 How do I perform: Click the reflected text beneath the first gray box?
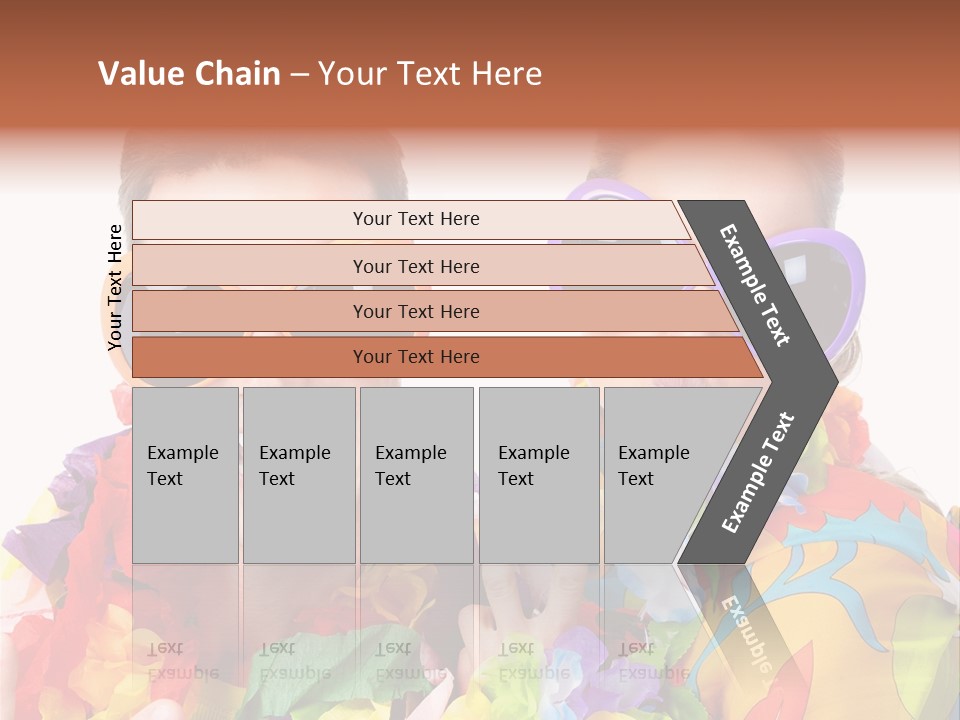pos(183,661)
